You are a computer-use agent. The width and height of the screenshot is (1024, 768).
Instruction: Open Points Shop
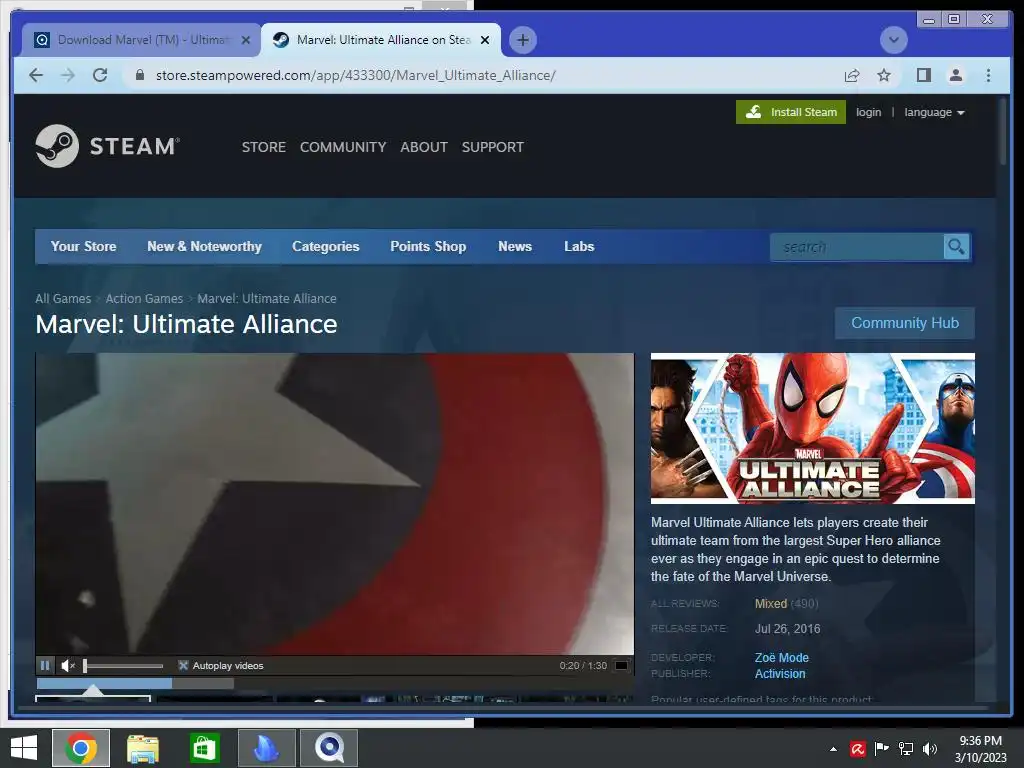(x=428, y=246)
